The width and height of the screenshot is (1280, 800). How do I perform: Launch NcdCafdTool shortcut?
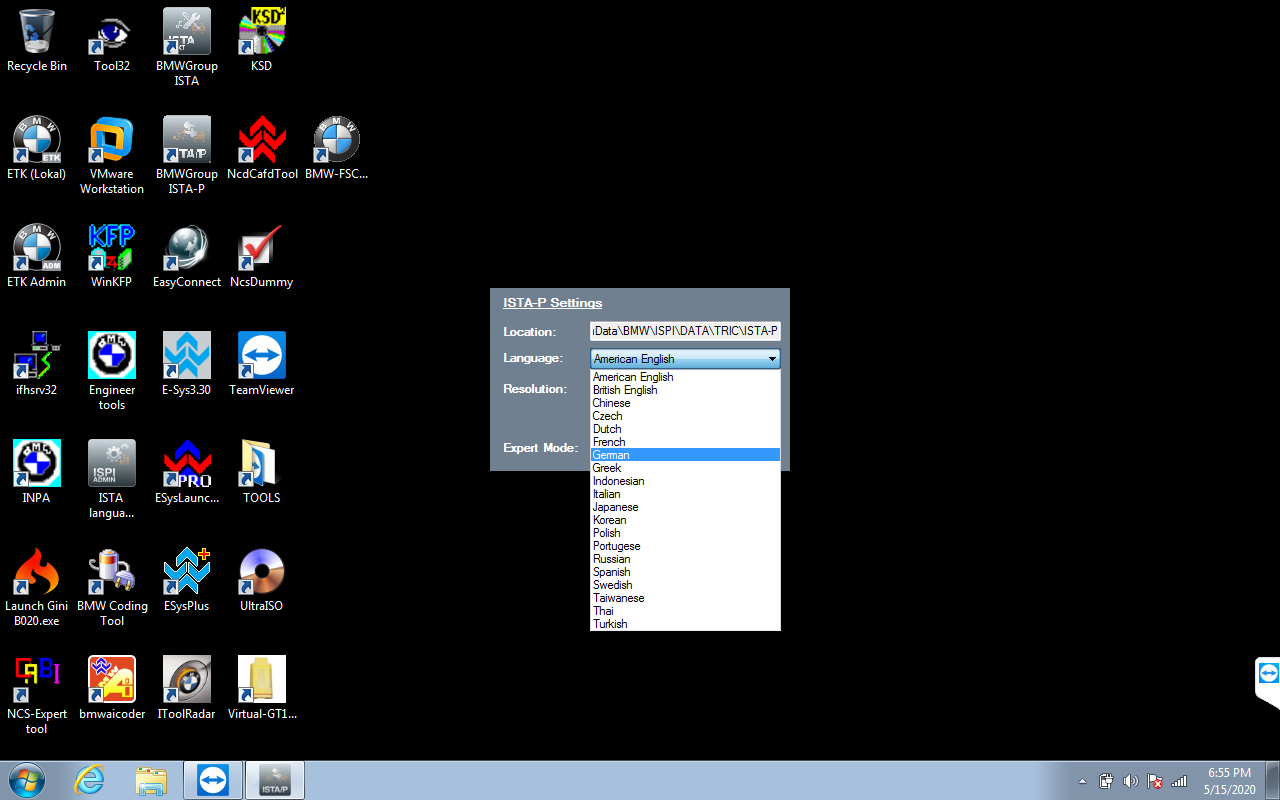point(262,148)
